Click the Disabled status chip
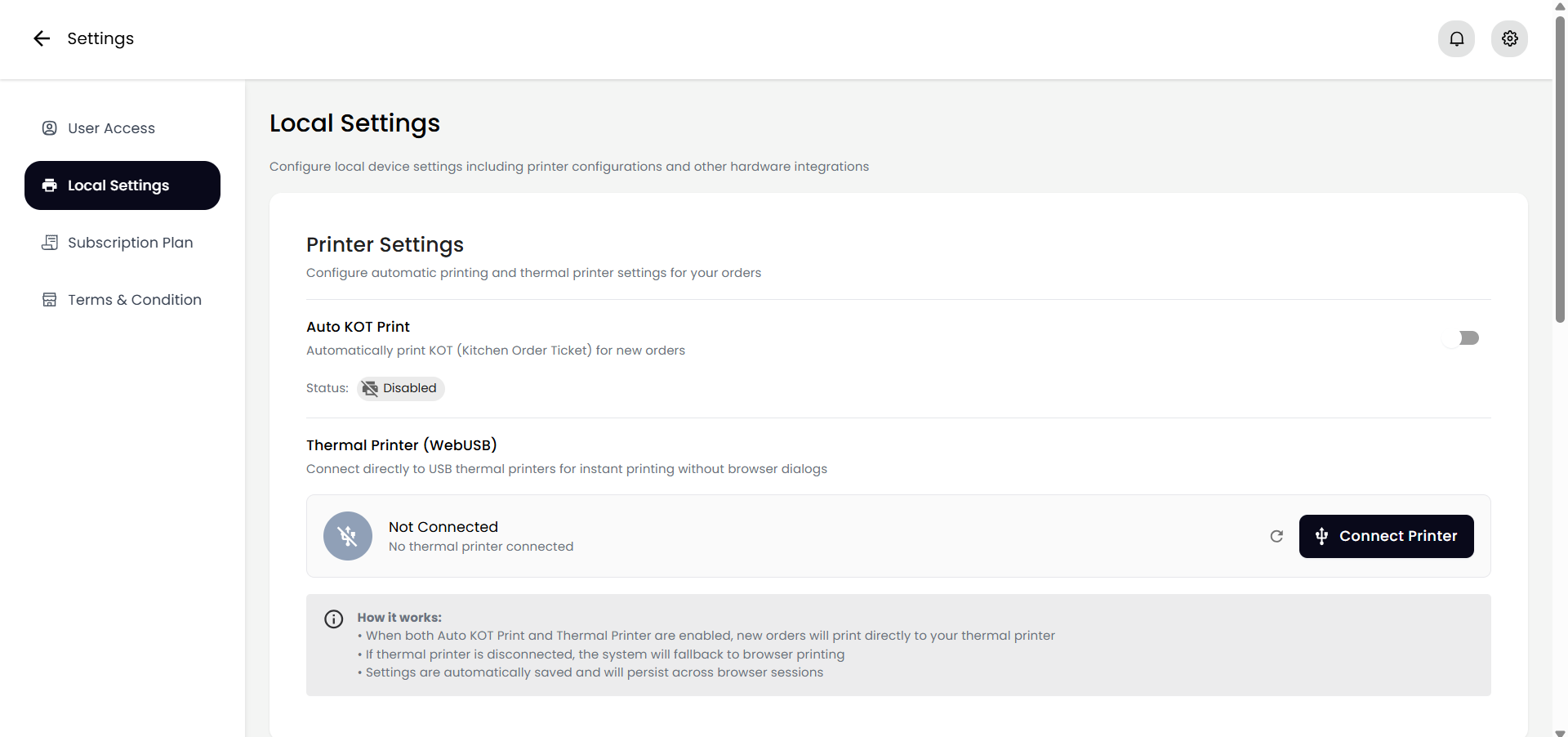The image size is (1568, 737). (401, 388)
